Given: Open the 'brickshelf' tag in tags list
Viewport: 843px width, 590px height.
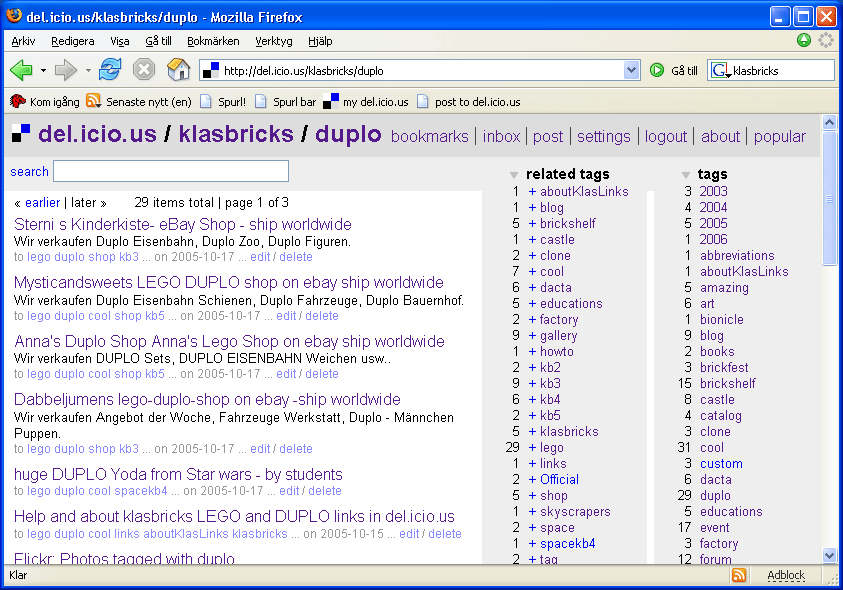Looking at the screenshot, I should point(727,383).
